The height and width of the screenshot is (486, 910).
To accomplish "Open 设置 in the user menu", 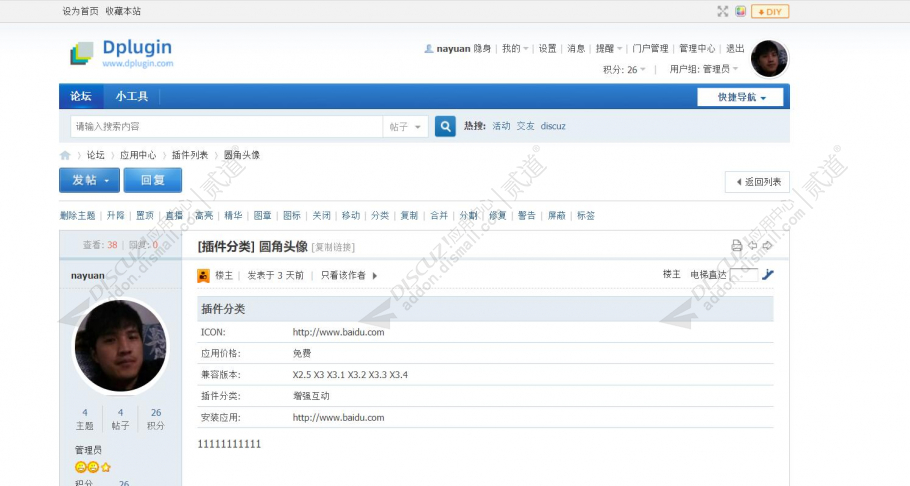I will (547, 49).
